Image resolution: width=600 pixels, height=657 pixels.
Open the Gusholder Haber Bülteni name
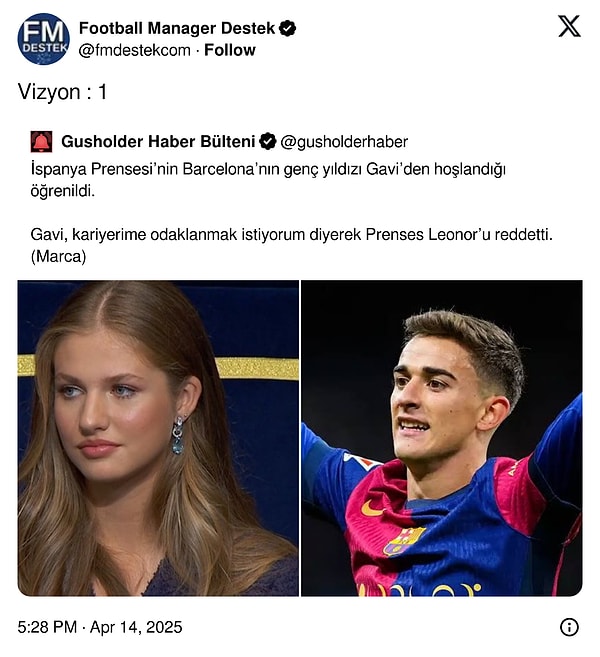click(x=158, y=141)
